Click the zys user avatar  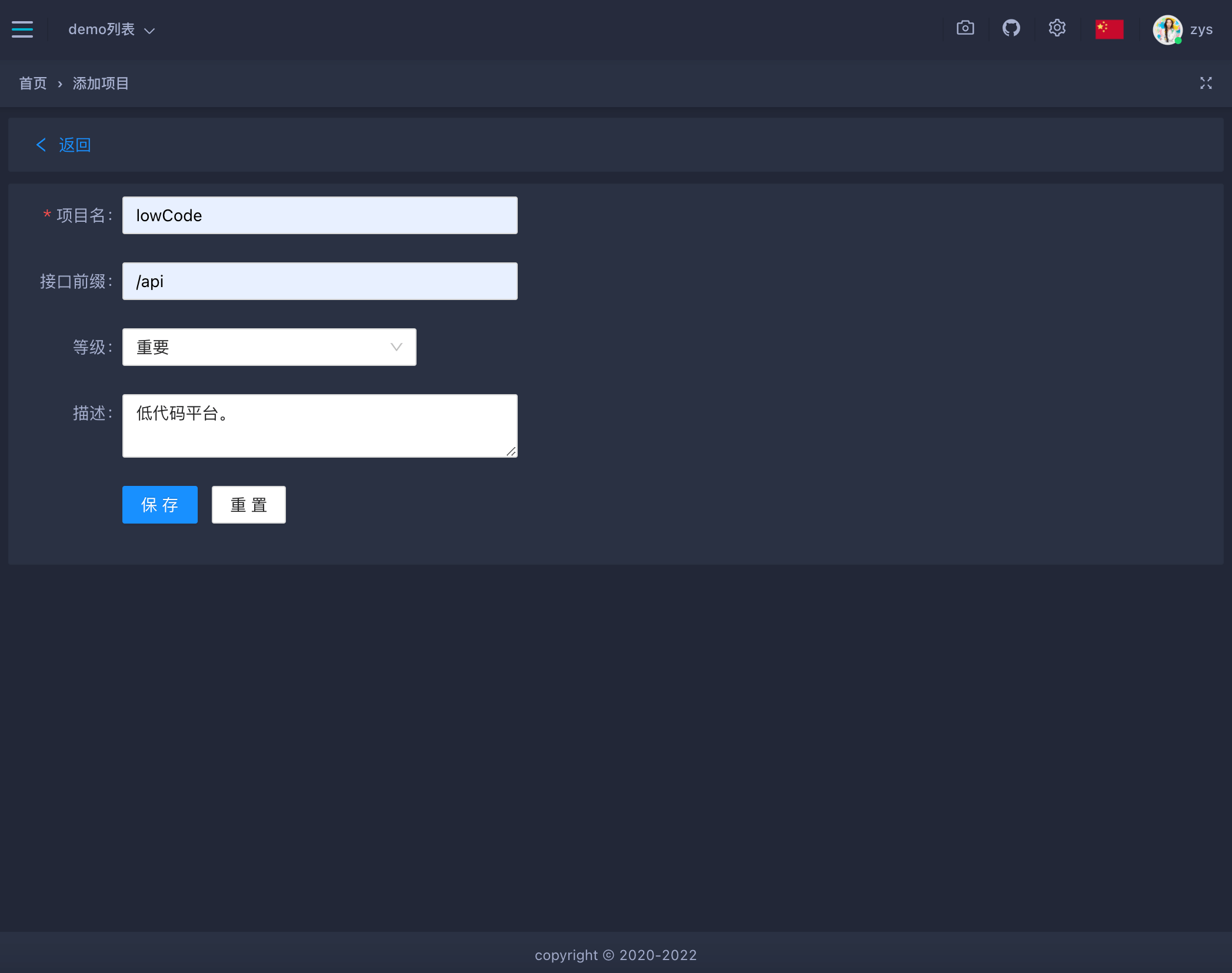click(1167, 29)
